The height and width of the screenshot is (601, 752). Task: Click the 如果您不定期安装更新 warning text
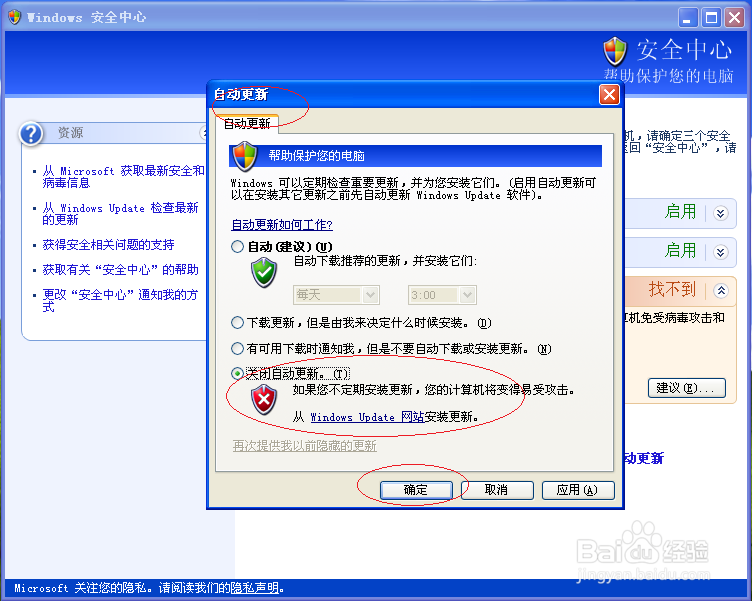434,389
